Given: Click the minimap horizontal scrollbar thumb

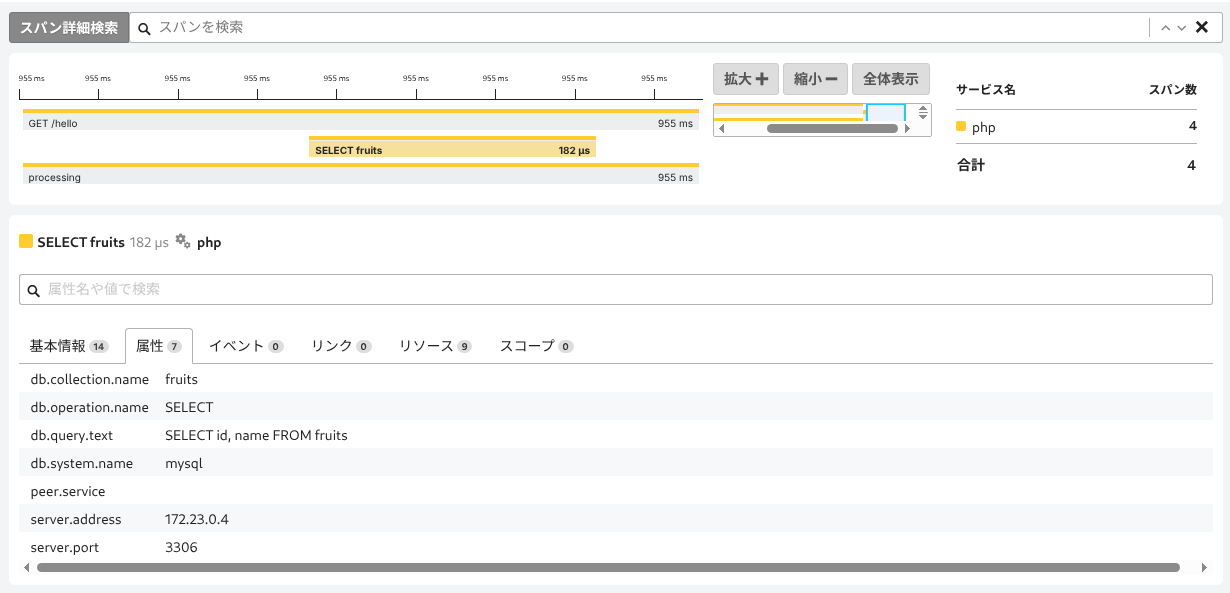Looking at the screenshot, I should (x=832, y=129).
